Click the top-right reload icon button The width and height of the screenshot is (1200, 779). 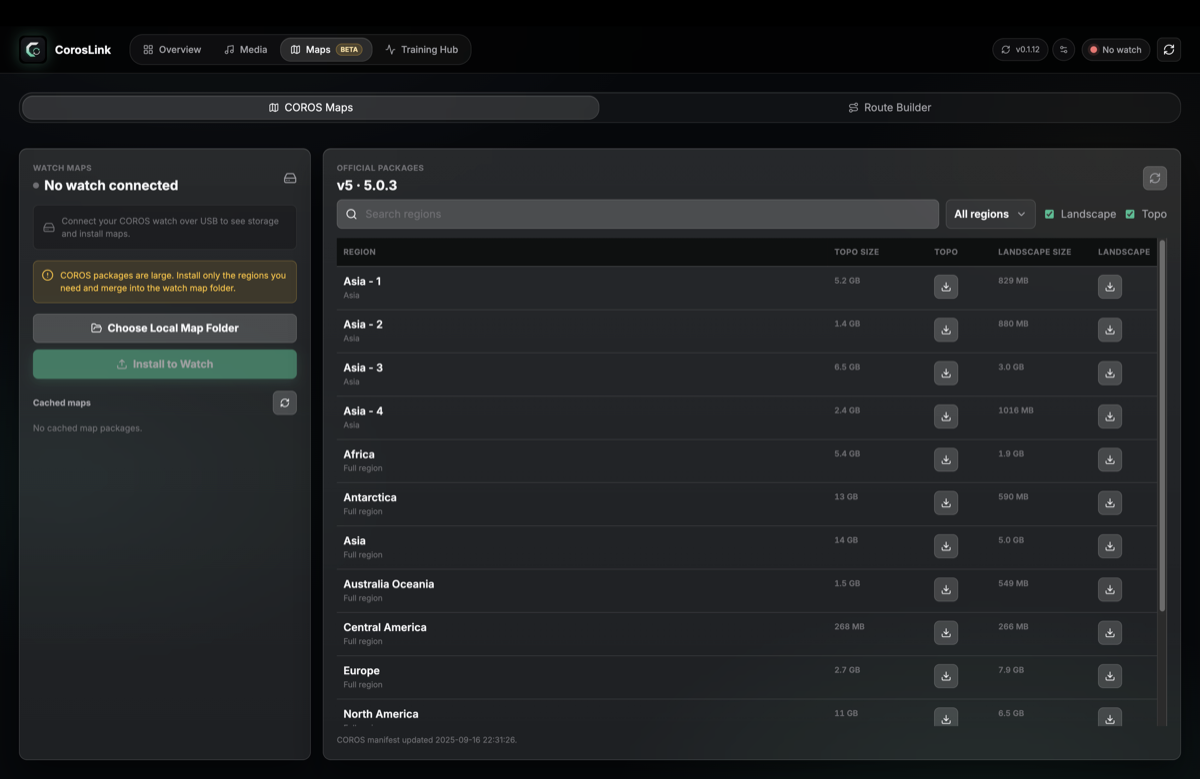(1169, 49)
